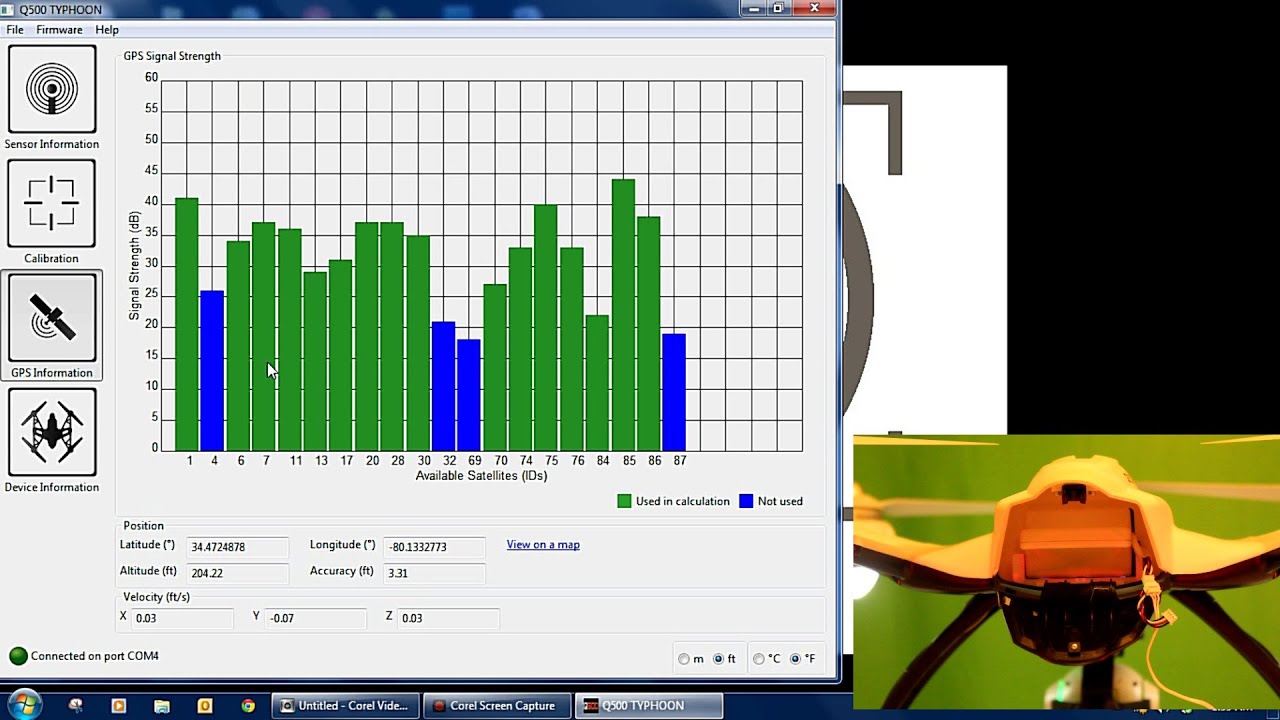Screen dimensions: 1280x720
Task: Click the green bar for satellite 13
Action: [x=315, y=361]
